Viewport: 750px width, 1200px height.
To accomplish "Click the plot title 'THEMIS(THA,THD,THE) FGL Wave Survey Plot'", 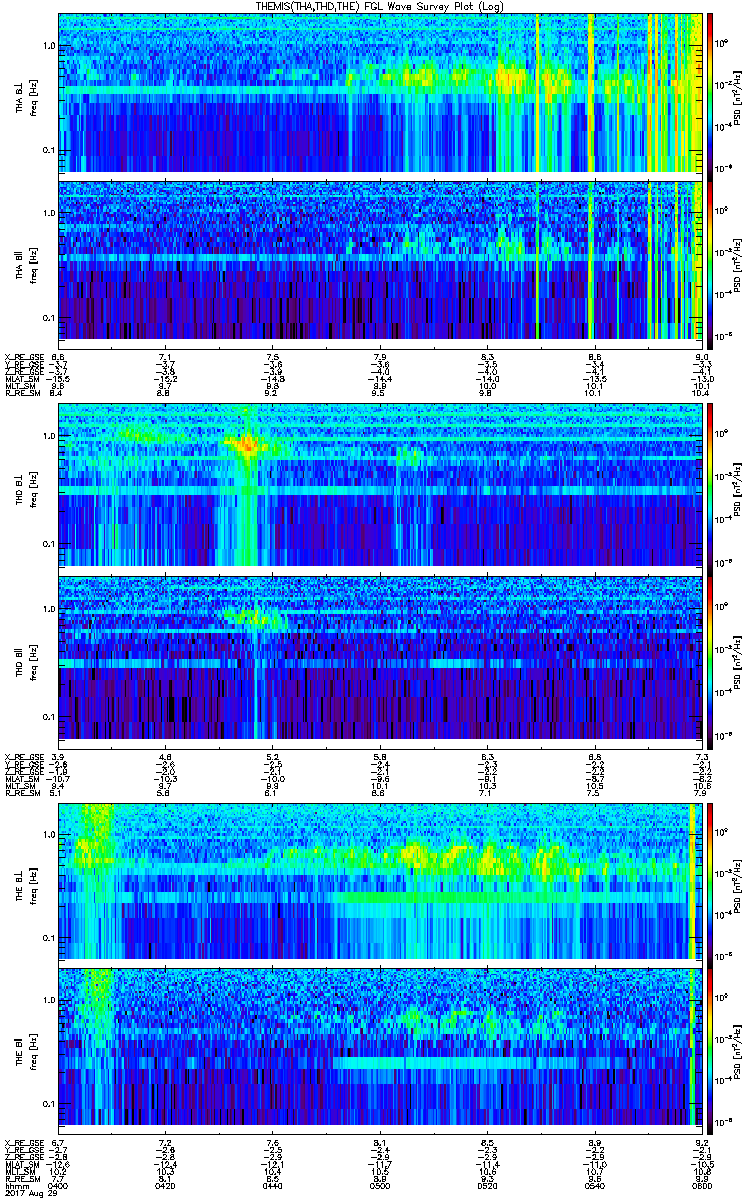I will click(382, 7).
